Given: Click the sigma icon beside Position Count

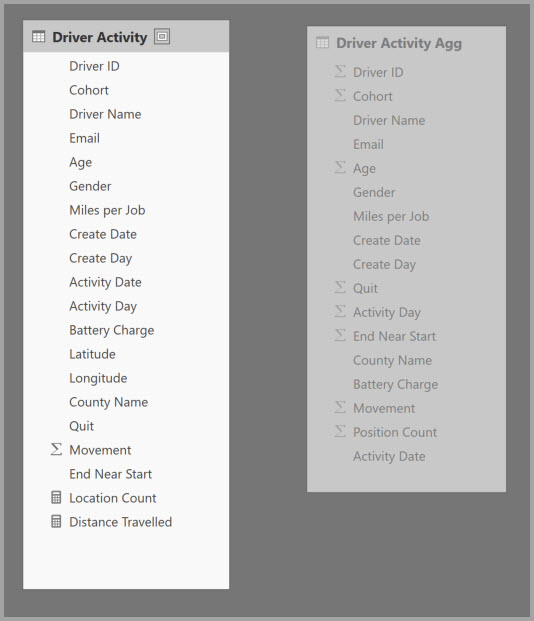Looking at the screenshot, I should pos(340,431).
